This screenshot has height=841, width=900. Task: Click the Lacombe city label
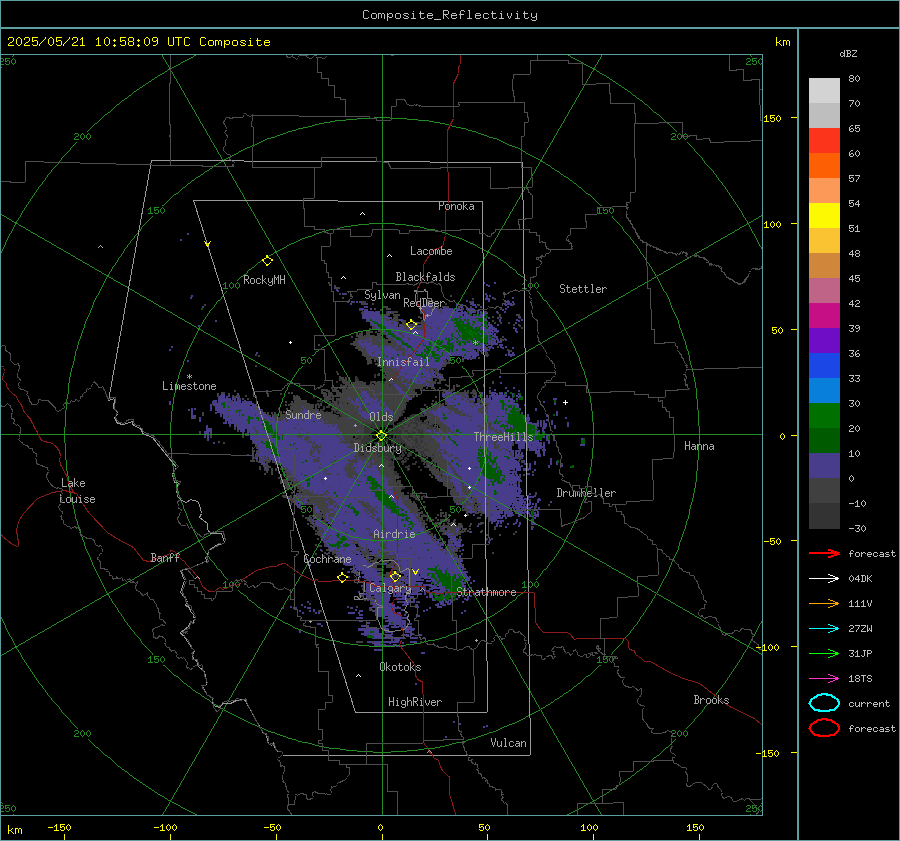pos(431,251)
